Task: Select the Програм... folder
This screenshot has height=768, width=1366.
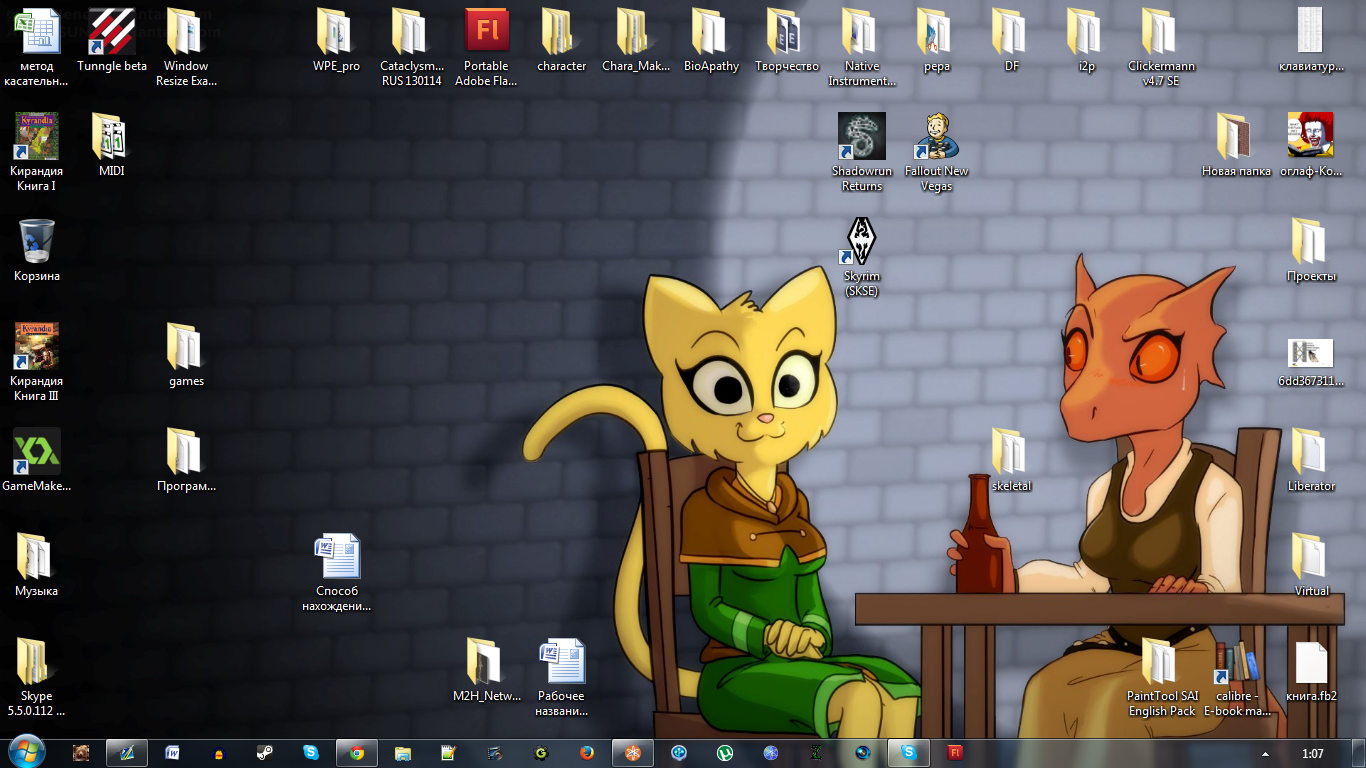Action: click(x=187, y=460)
